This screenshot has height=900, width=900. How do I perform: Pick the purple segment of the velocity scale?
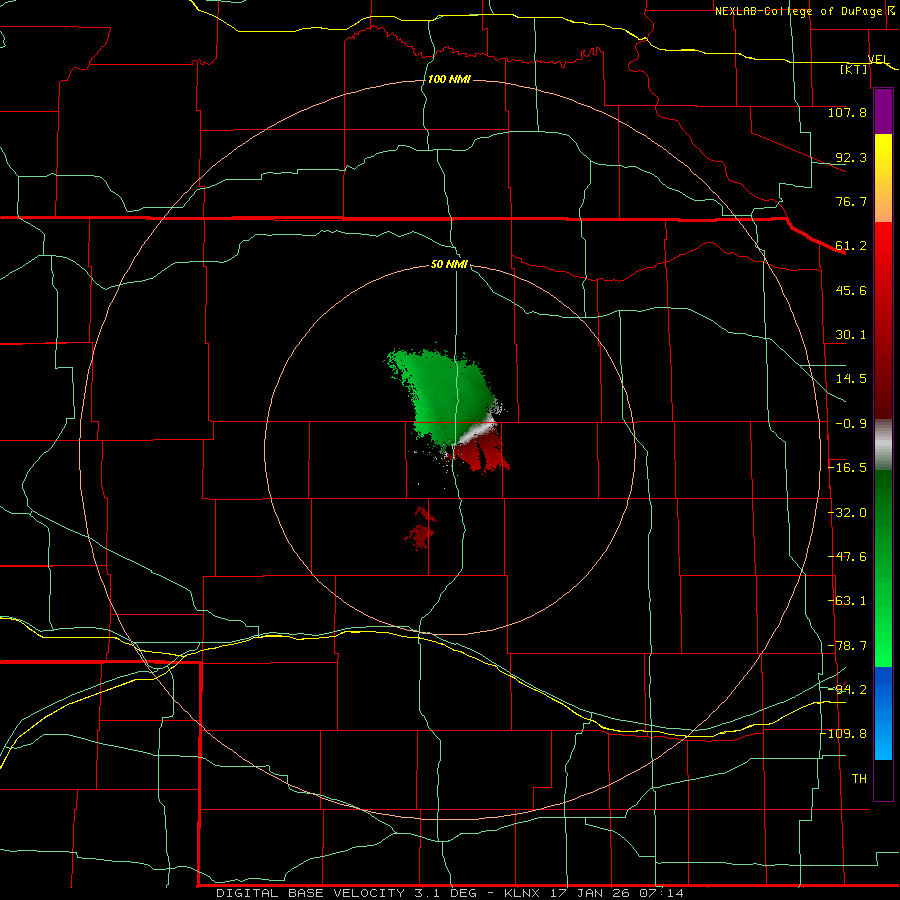pyautogui.click(x=883, y=111)
